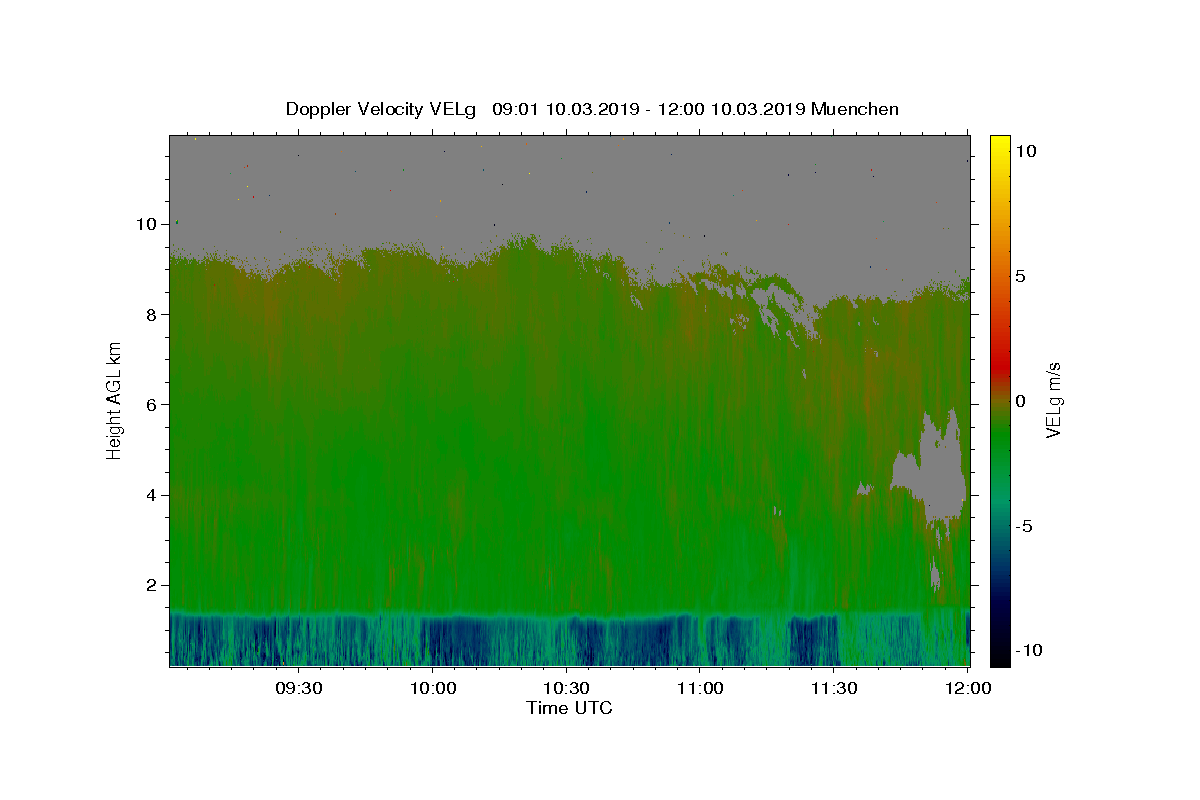The height and width of the screenshot is (800, 1200).
Task: Click the gray data gap near 5 km
Action: [938, 465]
